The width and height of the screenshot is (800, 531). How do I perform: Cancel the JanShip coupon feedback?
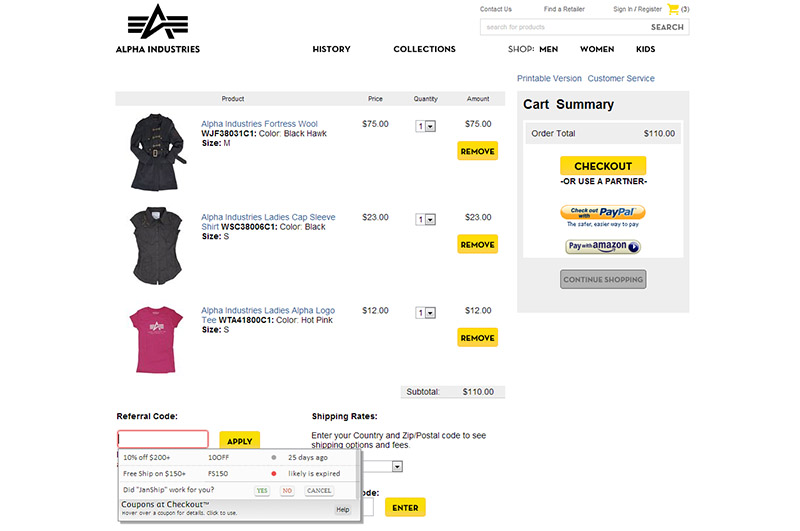click(319, 491)
